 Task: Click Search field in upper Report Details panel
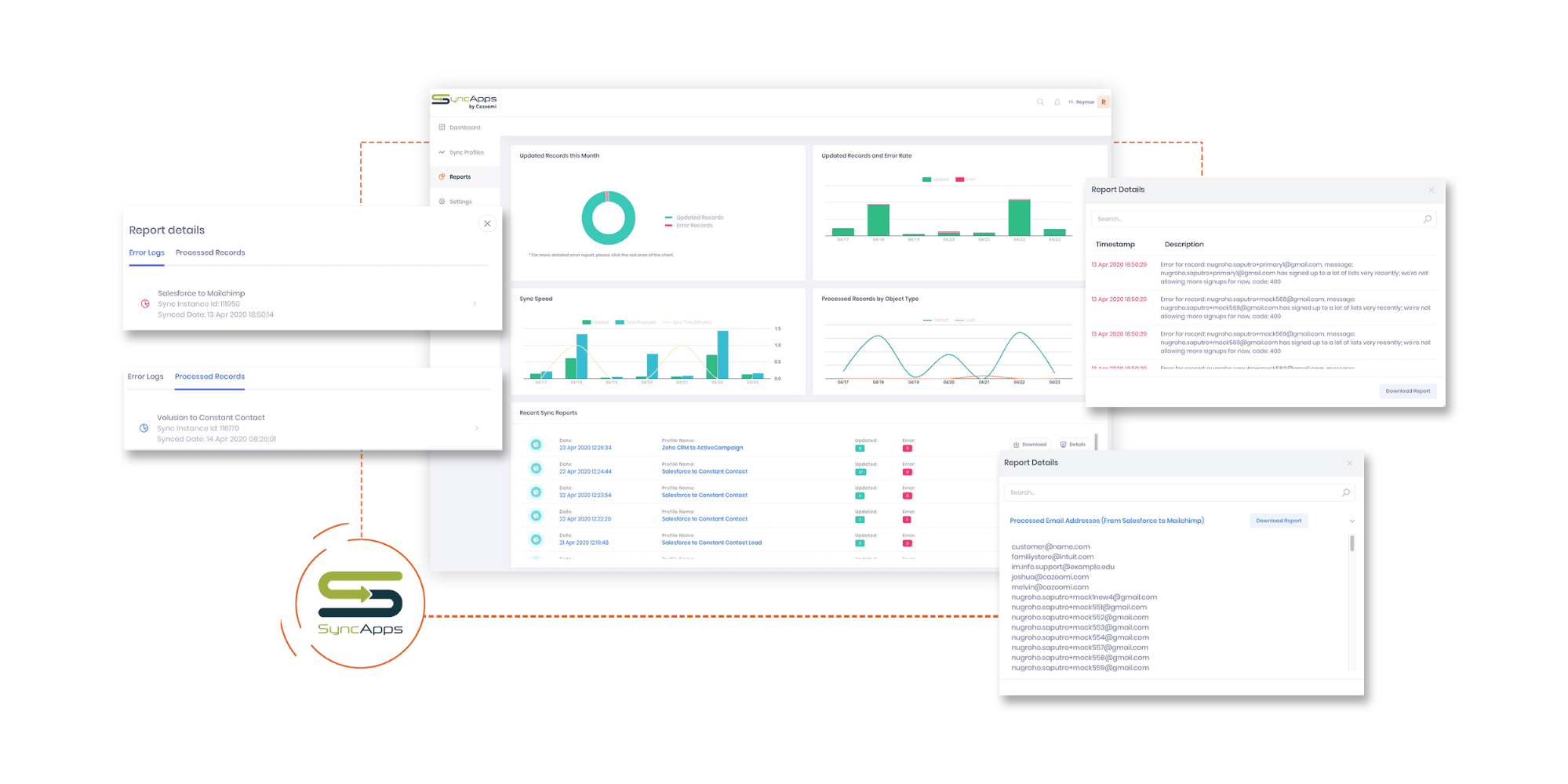pos(1263,219)
